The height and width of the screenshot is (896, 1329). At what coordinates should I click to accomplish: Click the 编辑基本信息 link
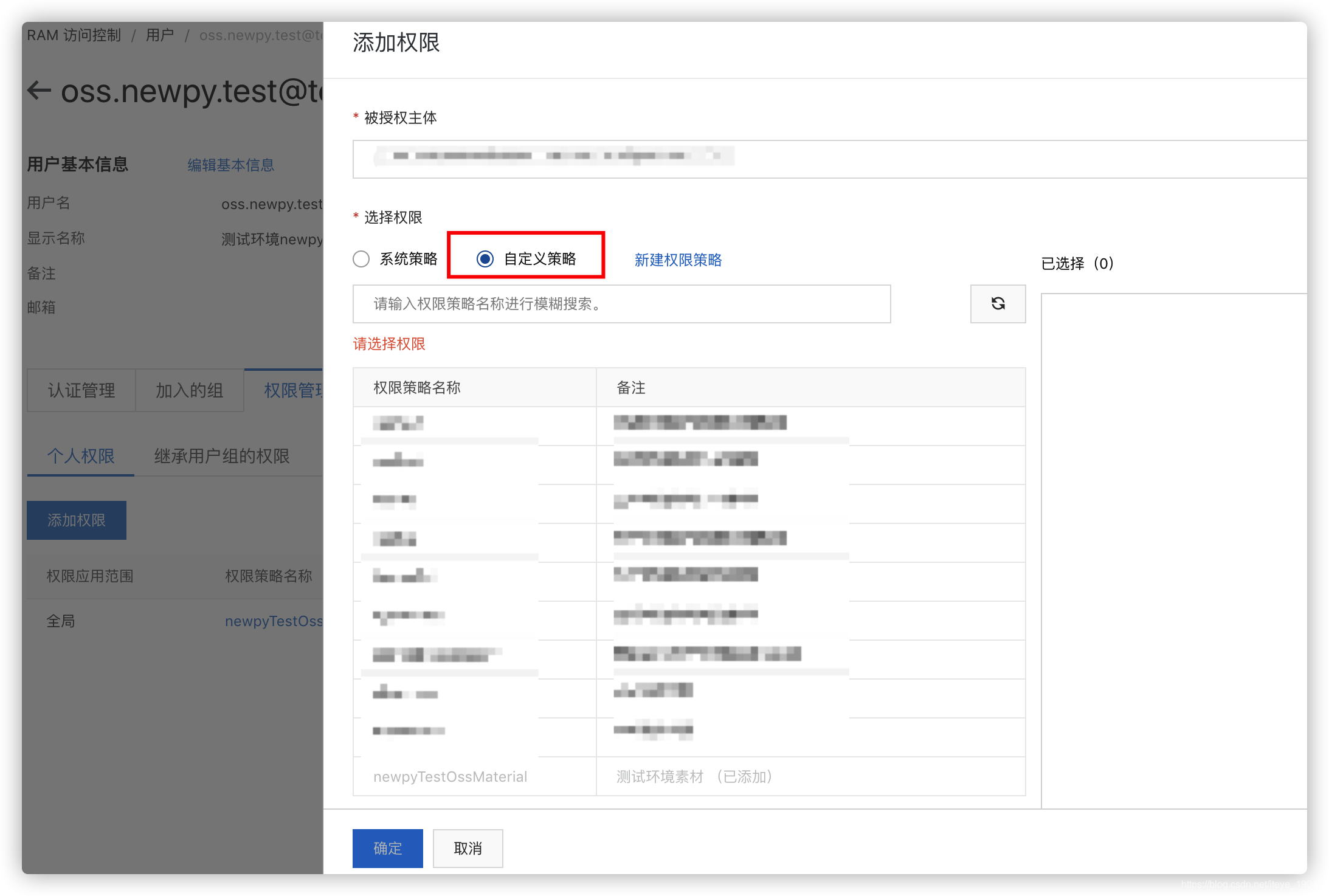230,165
